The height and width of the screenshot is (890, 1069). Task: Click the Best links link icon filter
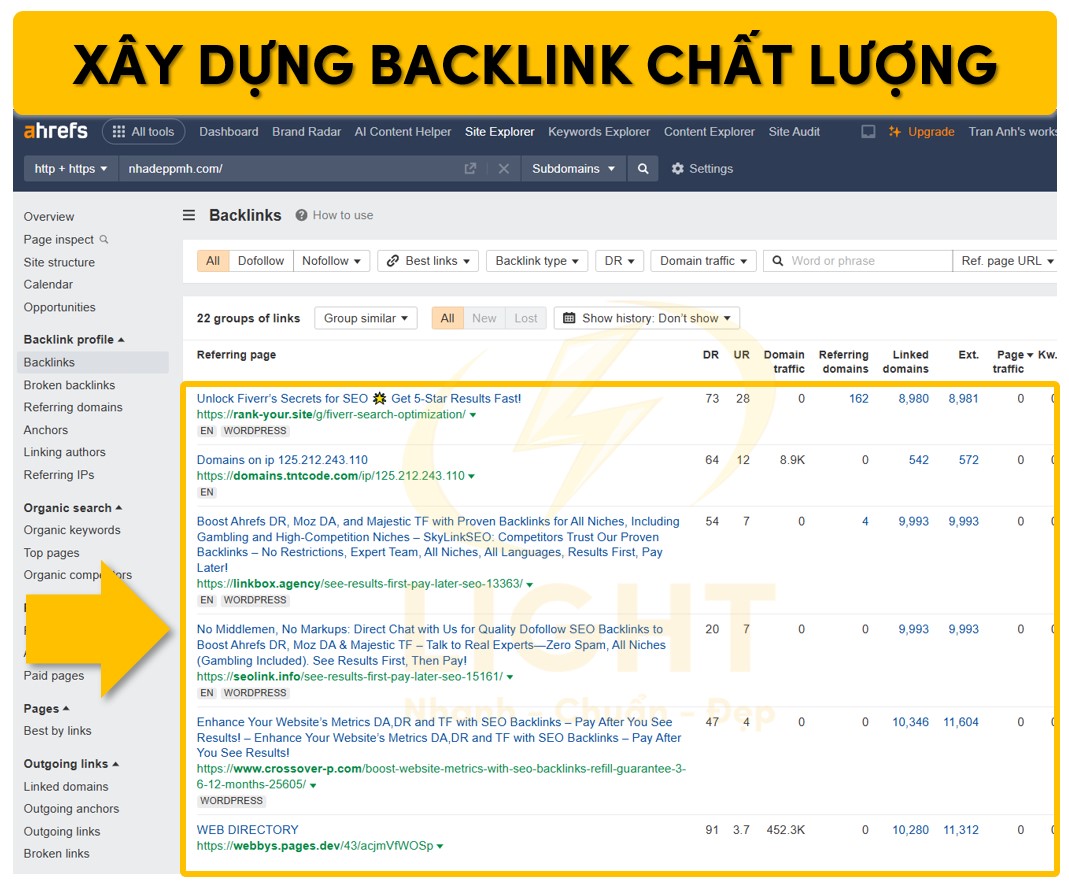click(x=393, y=261)
